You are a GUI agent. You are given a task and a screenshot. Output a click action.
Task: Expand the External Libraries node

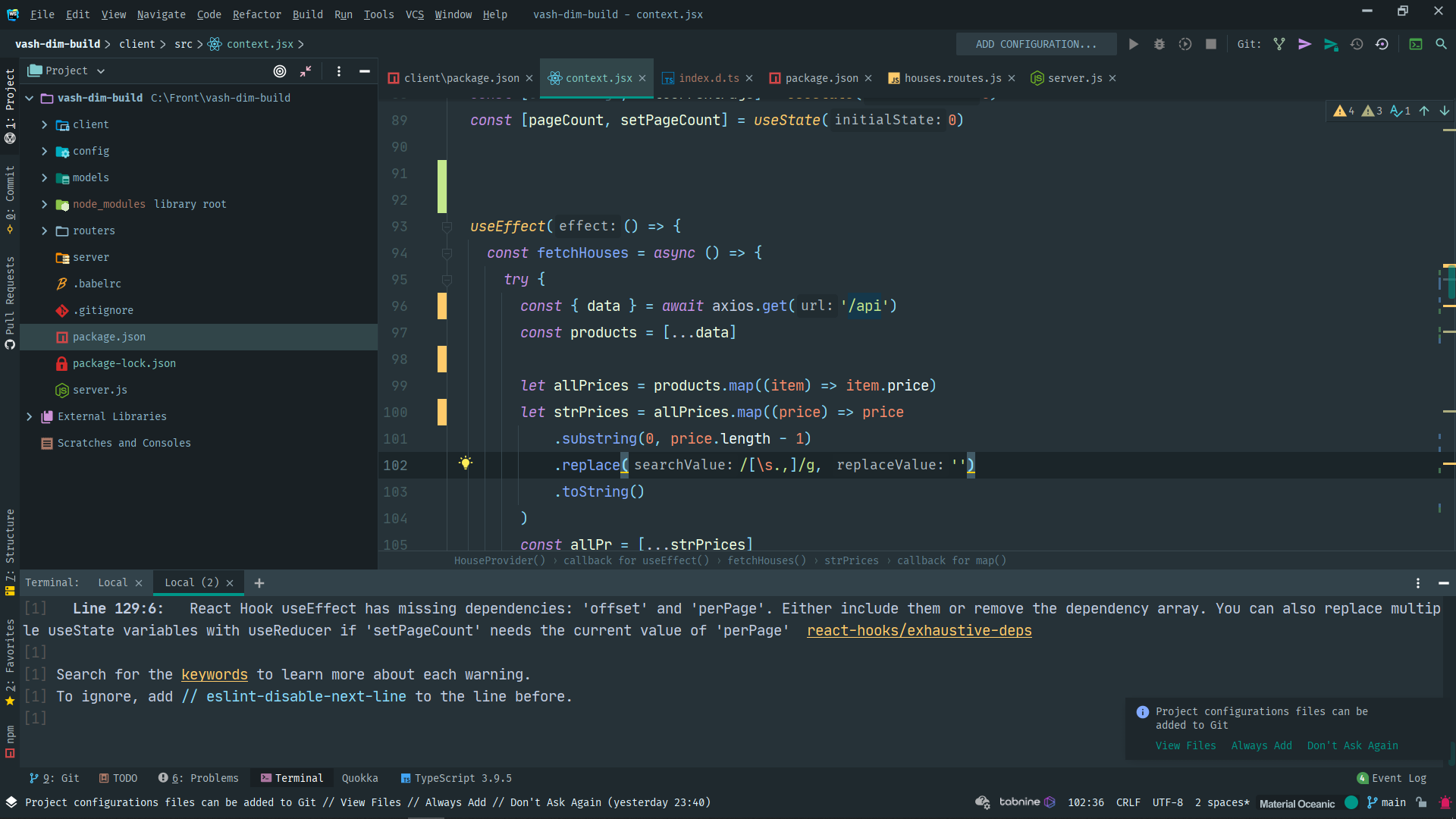click(29, 416)
